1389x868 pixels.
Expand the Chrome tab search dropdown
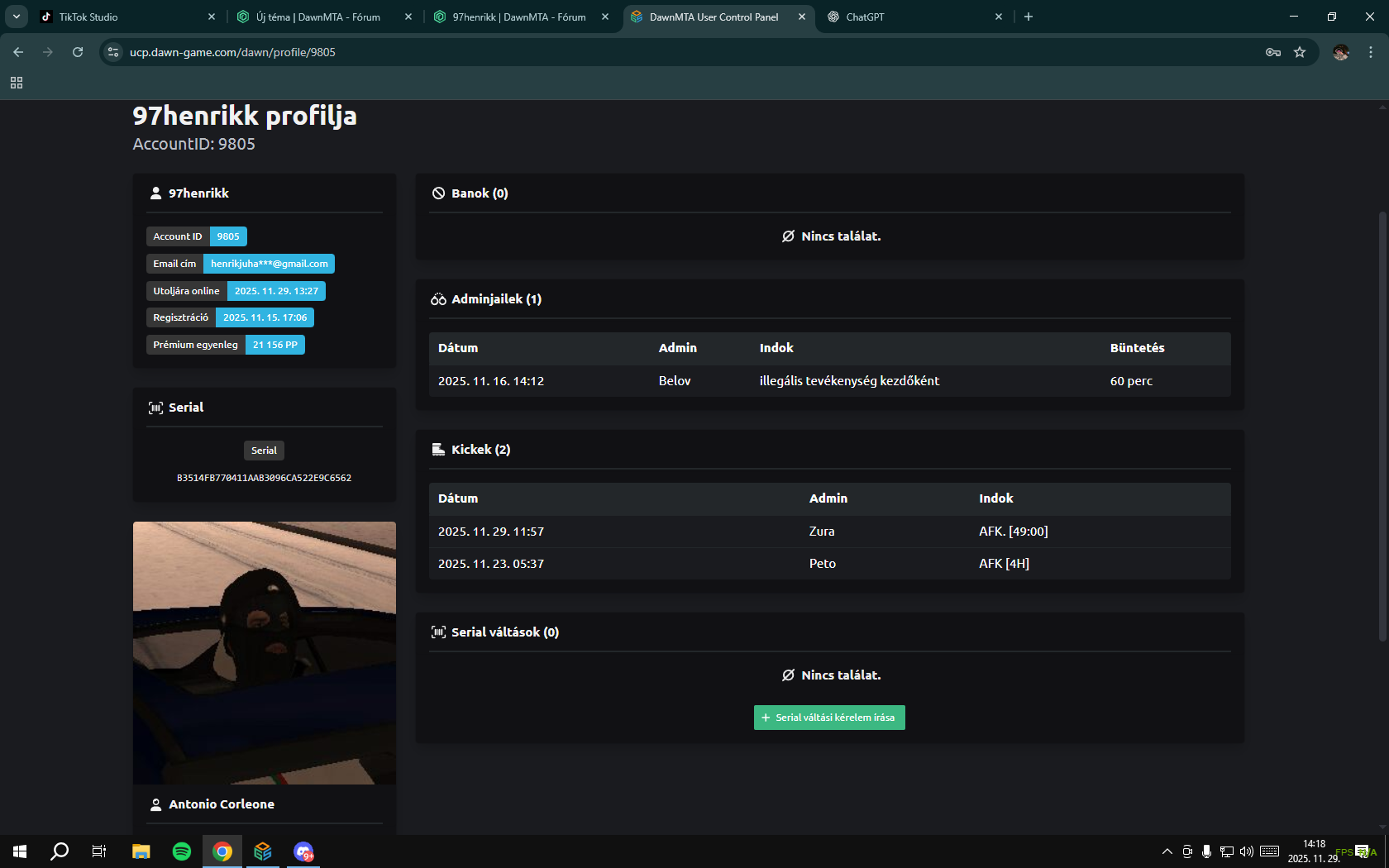(x=17, y=17)
